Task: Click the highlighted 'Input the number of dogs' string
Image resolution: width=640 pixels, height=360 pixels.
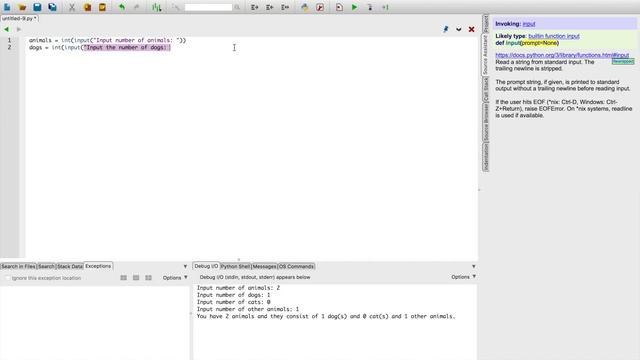Action: pos(127,47)
